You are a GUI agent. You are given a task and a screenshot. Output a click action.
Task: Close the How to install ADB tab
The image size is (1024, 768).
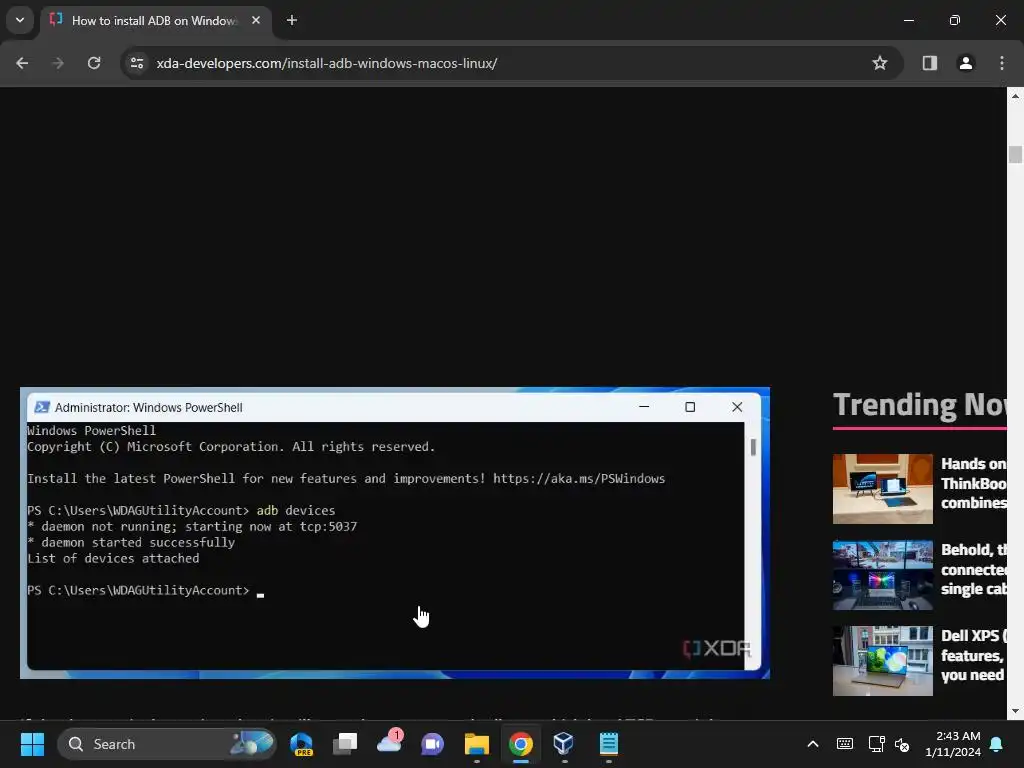256,20
